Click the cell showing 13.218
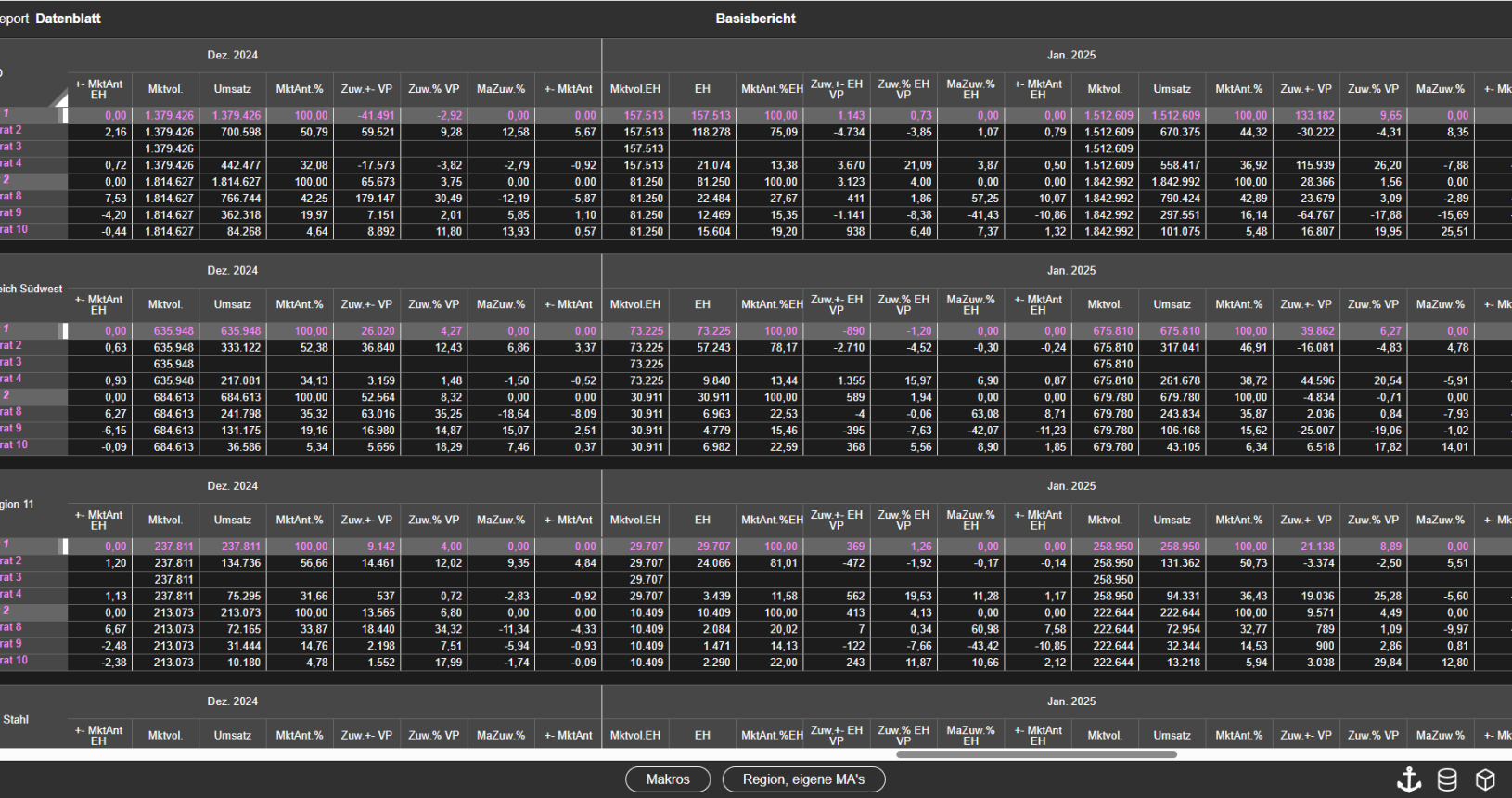This screenshot has height=798, width=1512. pos(1172,663)
